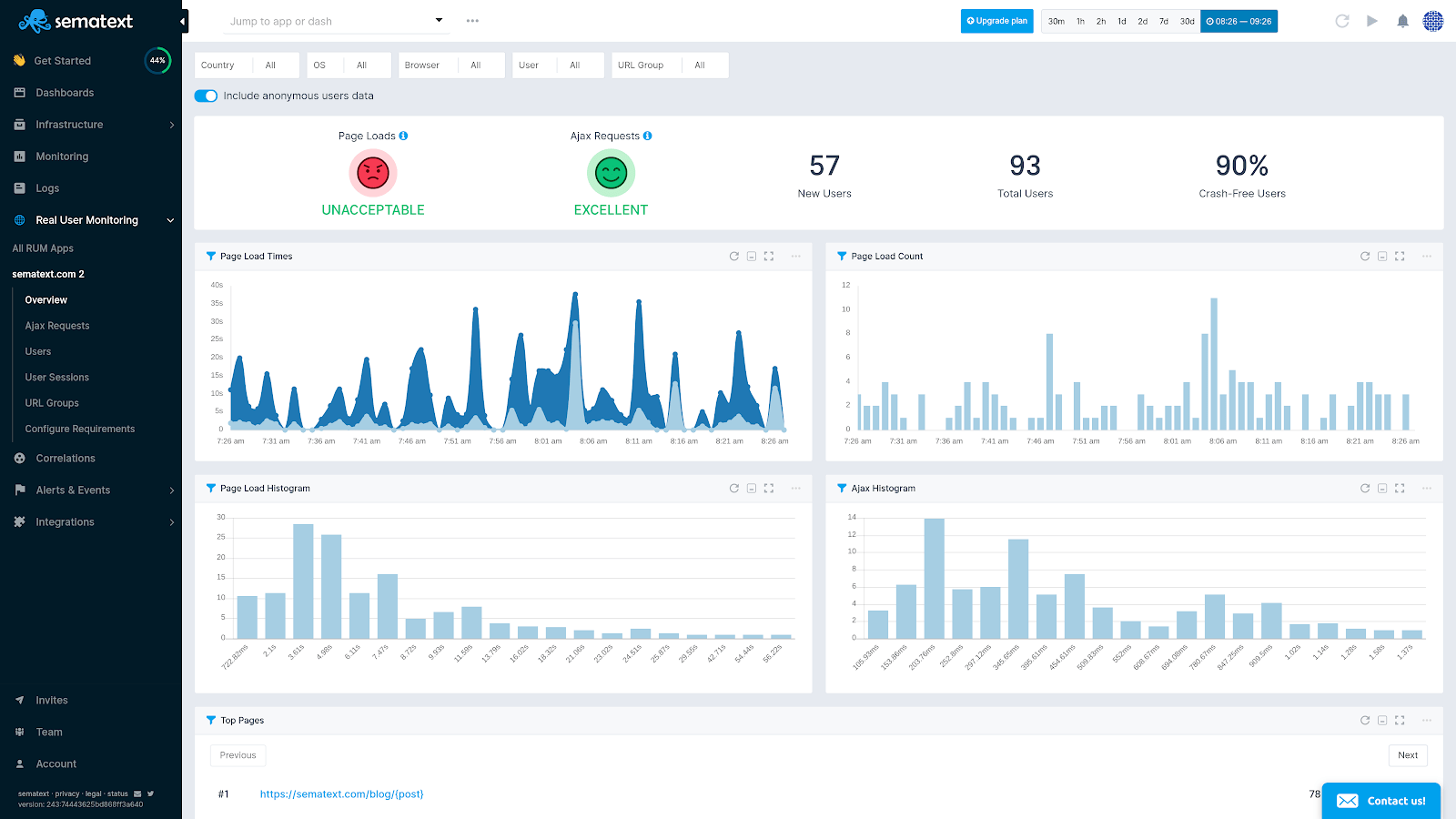Select the 7d time range tab
The height and width of the screenshot is (819, 1456).
tap(1164, 21)
